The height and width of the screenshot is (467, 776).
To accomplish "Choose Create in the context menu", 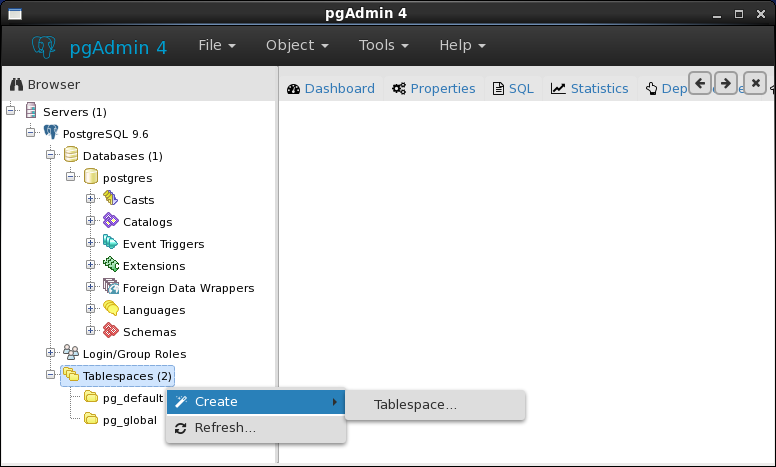I will (255, 402).
